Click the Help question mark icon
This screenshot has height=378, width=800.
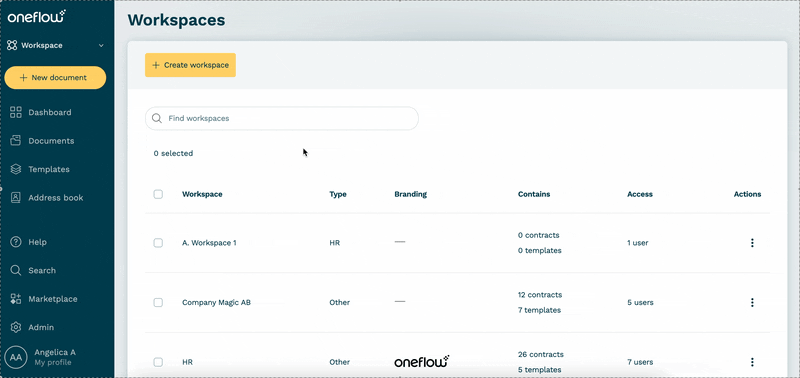coord(16,242)
